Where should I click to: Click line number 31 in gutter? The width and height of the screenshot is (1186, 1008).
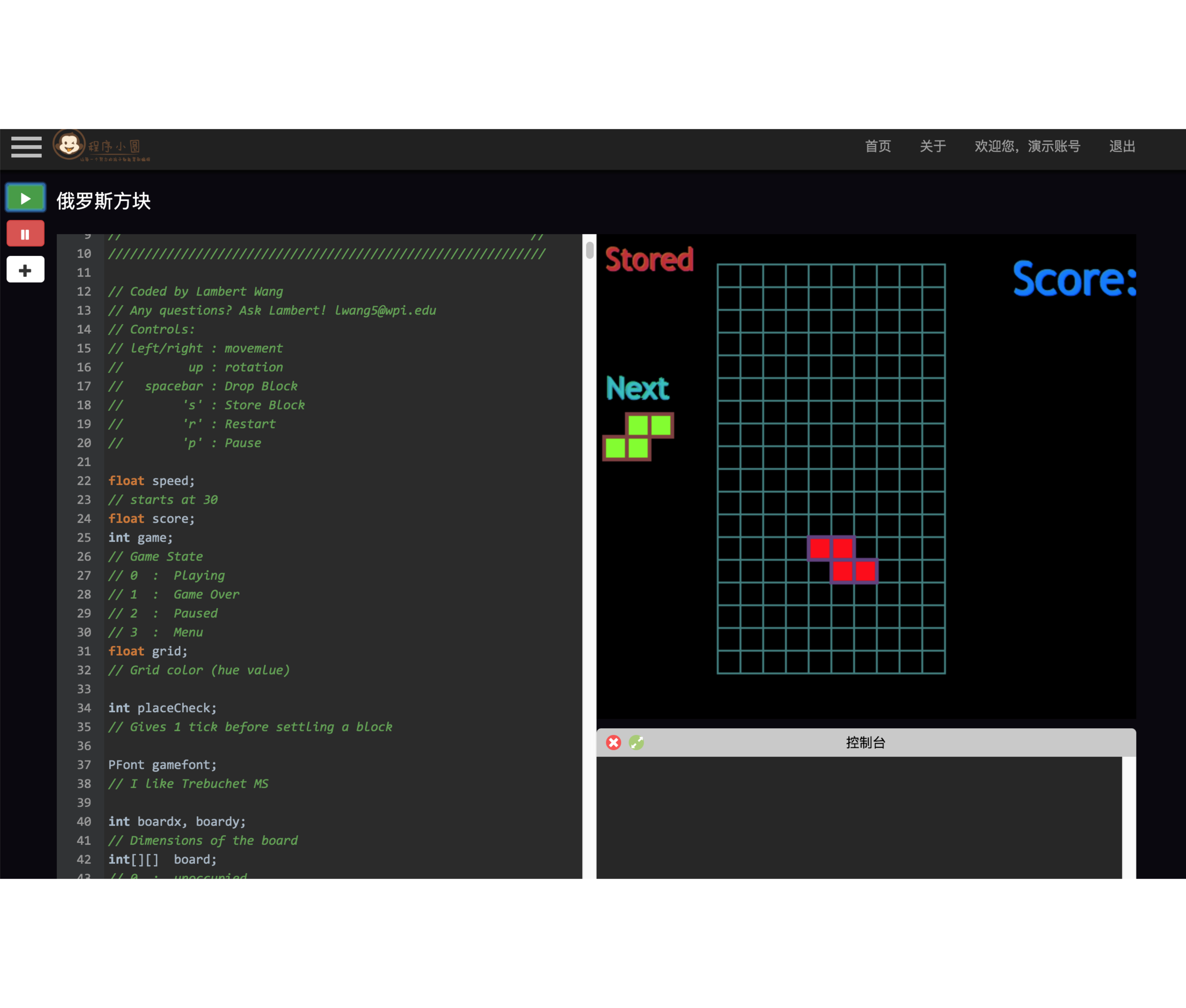tap(84, 651)
